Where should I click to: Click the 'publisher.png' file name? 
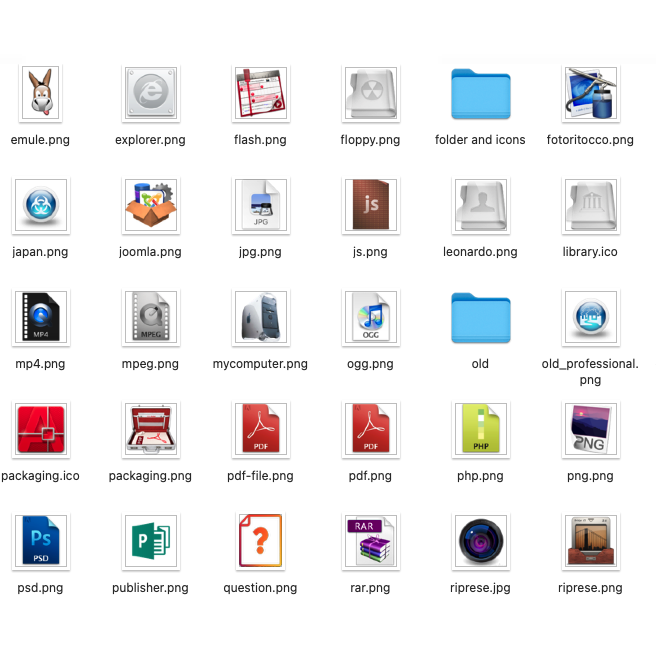[150, 588]
